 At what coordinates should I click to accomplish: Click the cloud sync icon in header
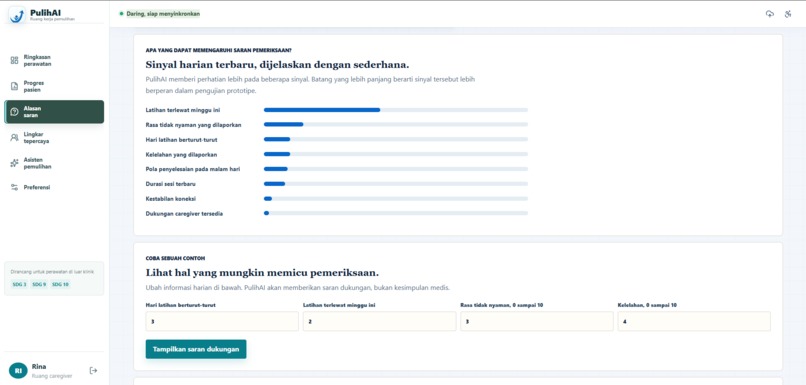770,14
